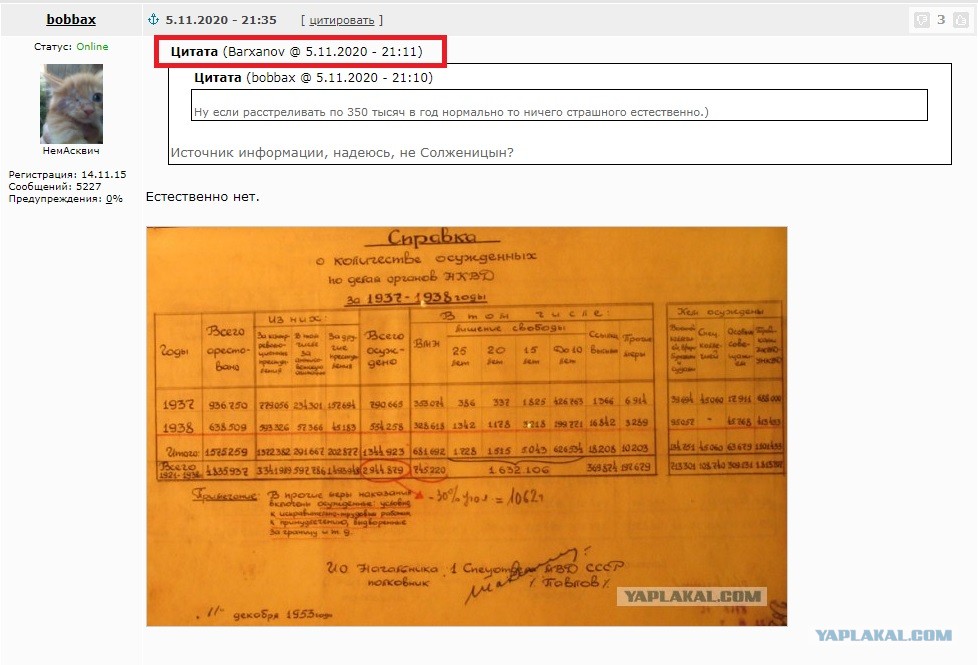Click the line 'Источник информации, надеюсь, не Солженицын?'

[342, 153]
